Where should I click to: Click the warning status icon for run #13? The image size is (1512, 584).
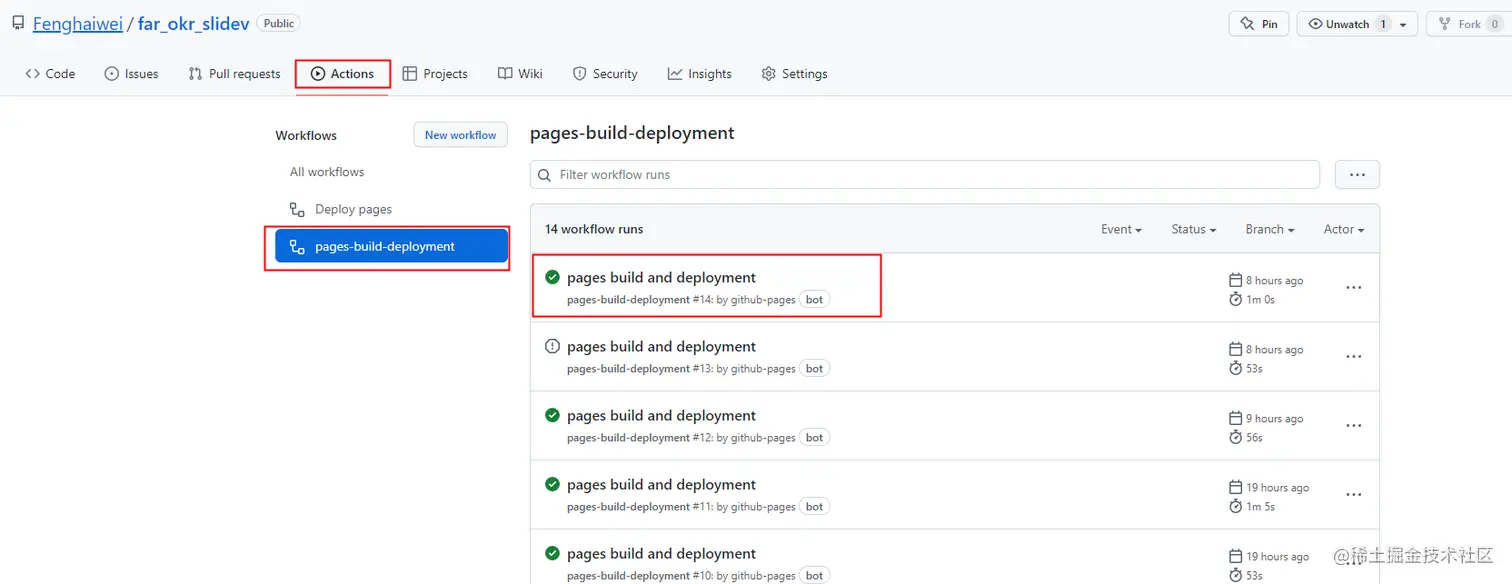pyautogui.click(x=552, y=346)
